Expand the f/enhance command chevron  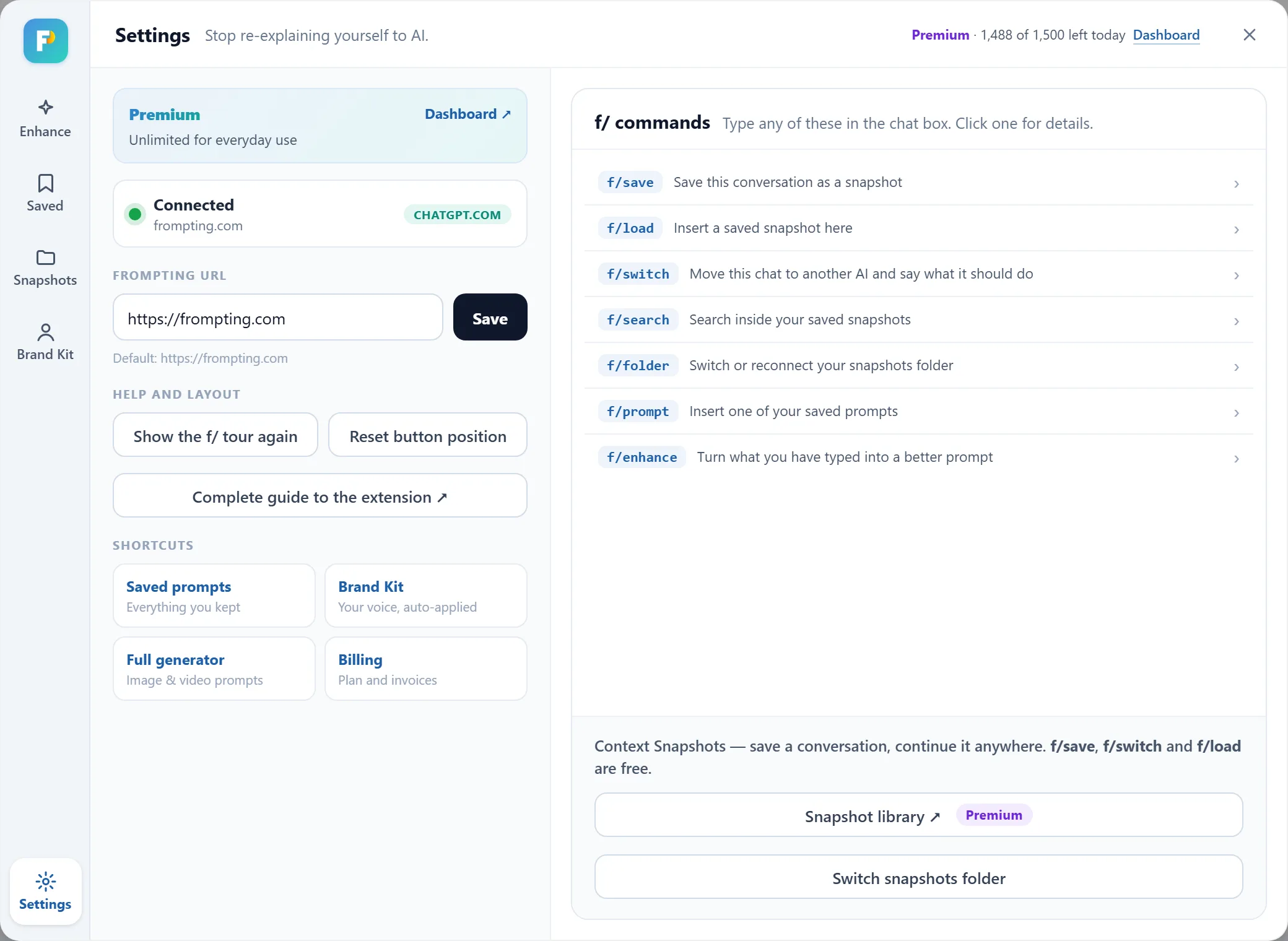tap(1236, 459)
